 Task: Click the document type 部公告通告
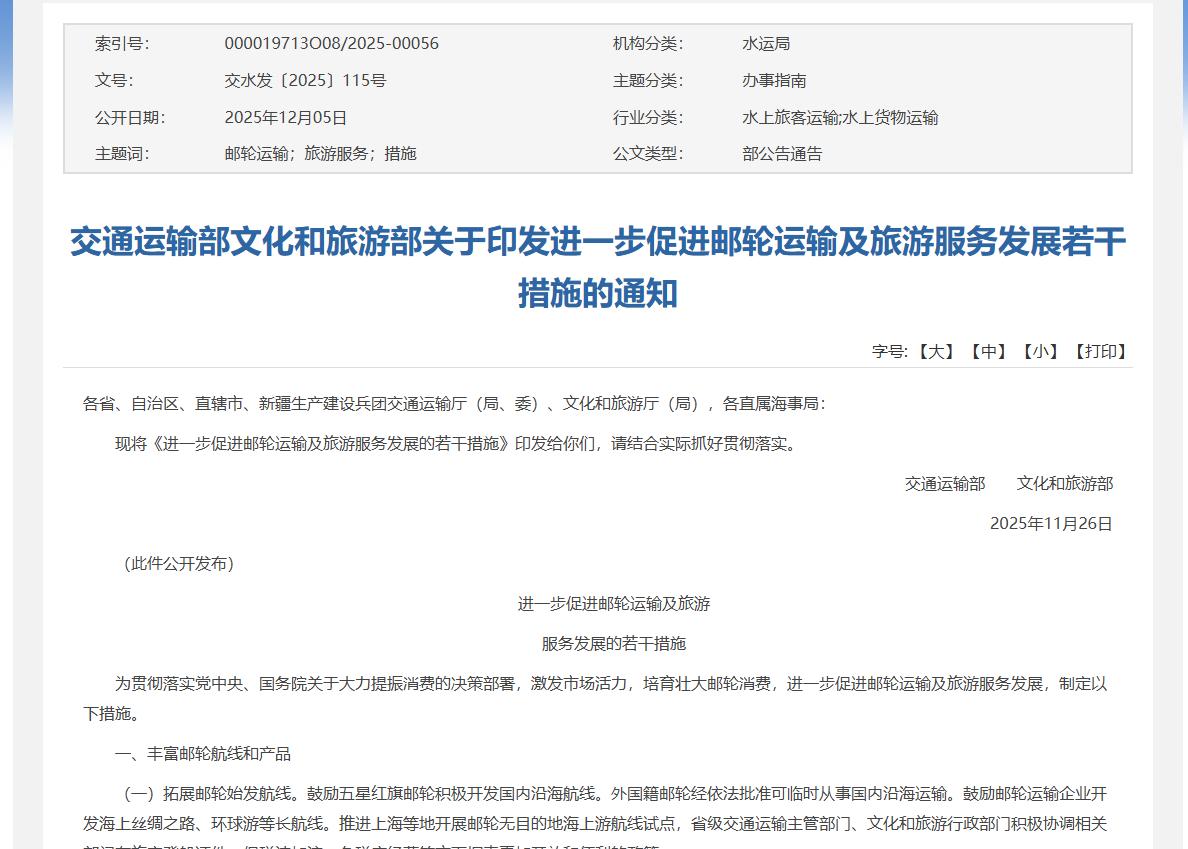pos(782,154)
